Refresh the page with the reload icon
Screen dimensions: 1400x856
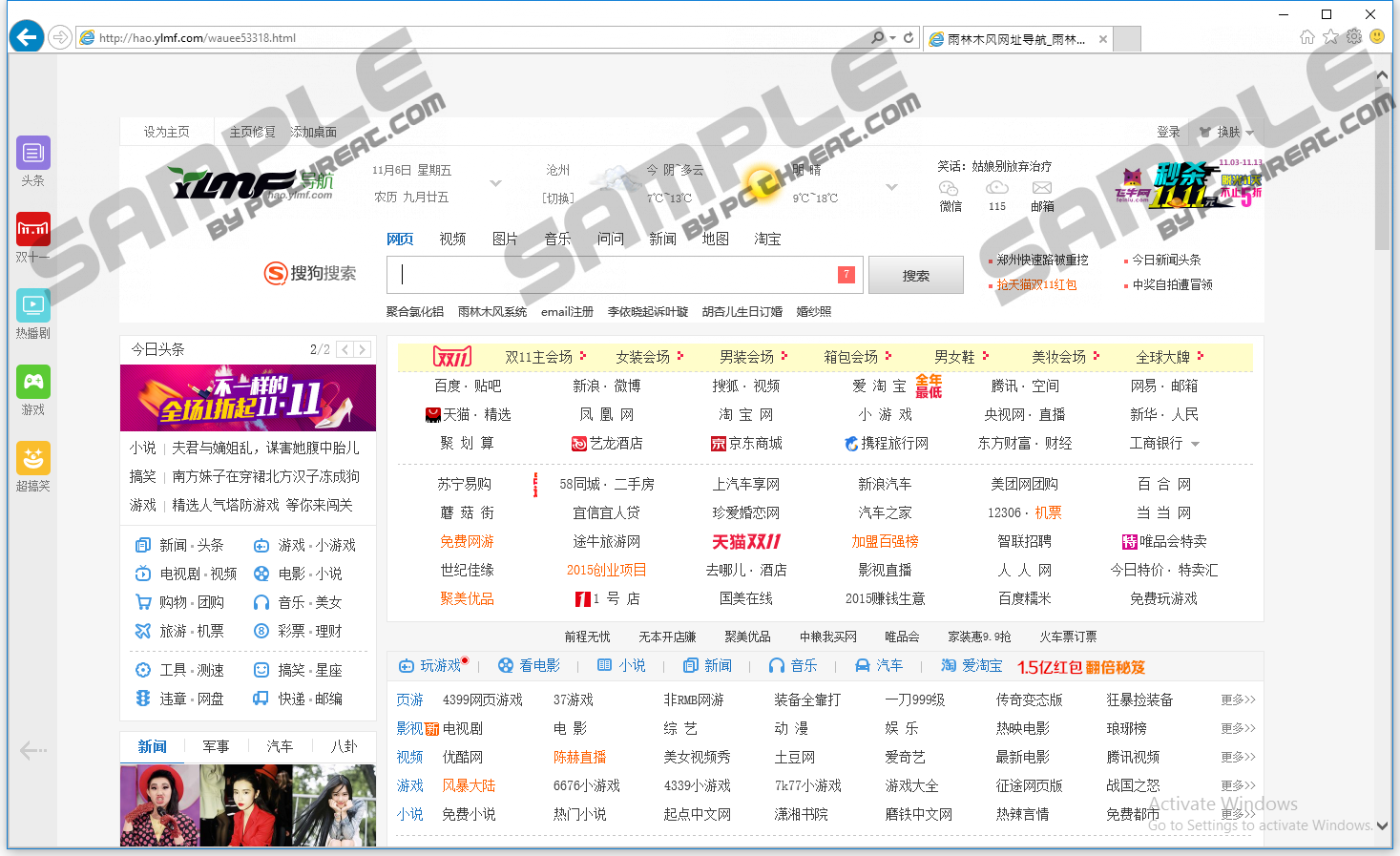[x=909, y=38]
